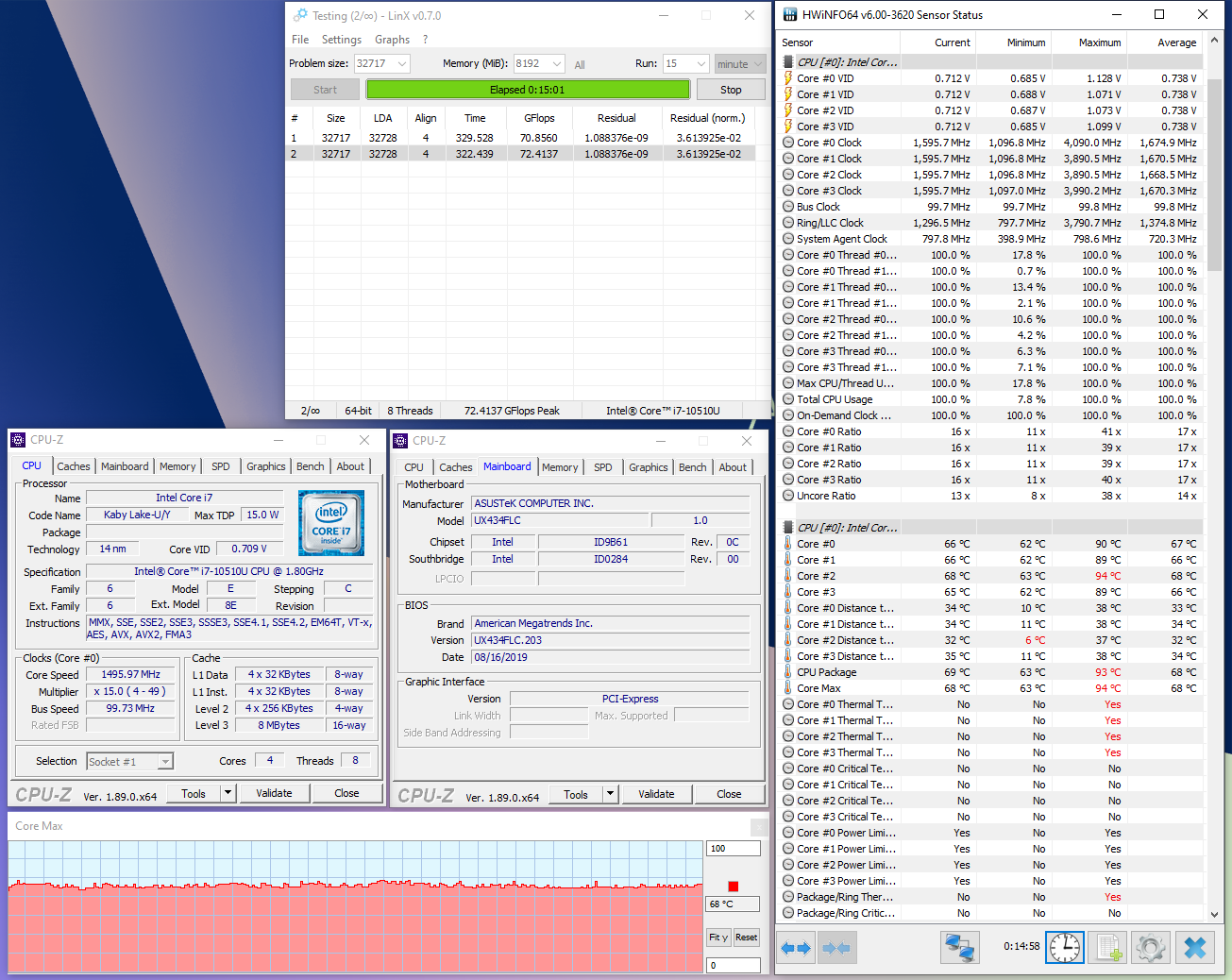
Task: Click Package/Ring Thermal sensor icon
Action: click(x=788, y=897)
